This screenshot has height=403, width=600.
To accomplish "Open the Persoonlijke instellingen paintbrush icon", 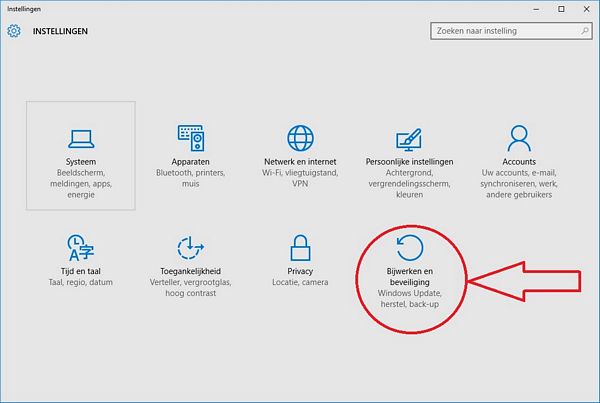I will coord(409,139).
